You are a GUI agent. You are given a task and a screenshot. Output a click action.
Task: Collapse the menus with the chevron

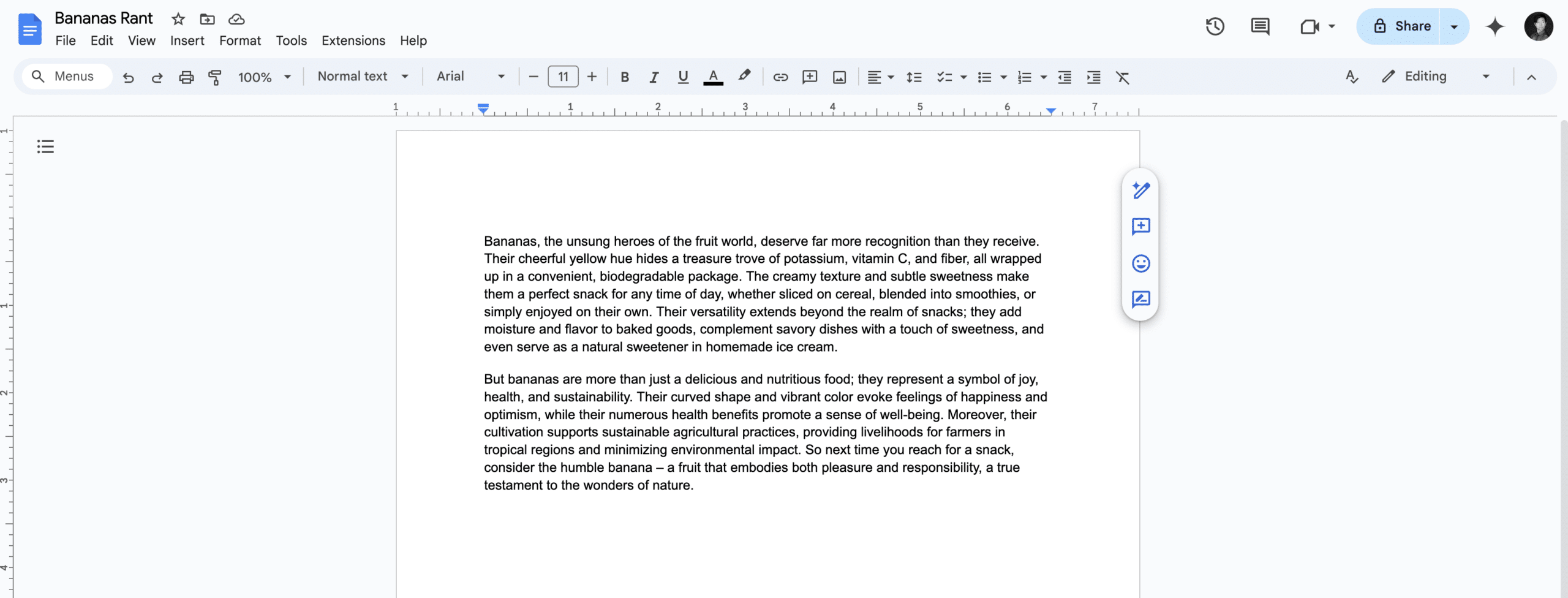(1531, 77)
